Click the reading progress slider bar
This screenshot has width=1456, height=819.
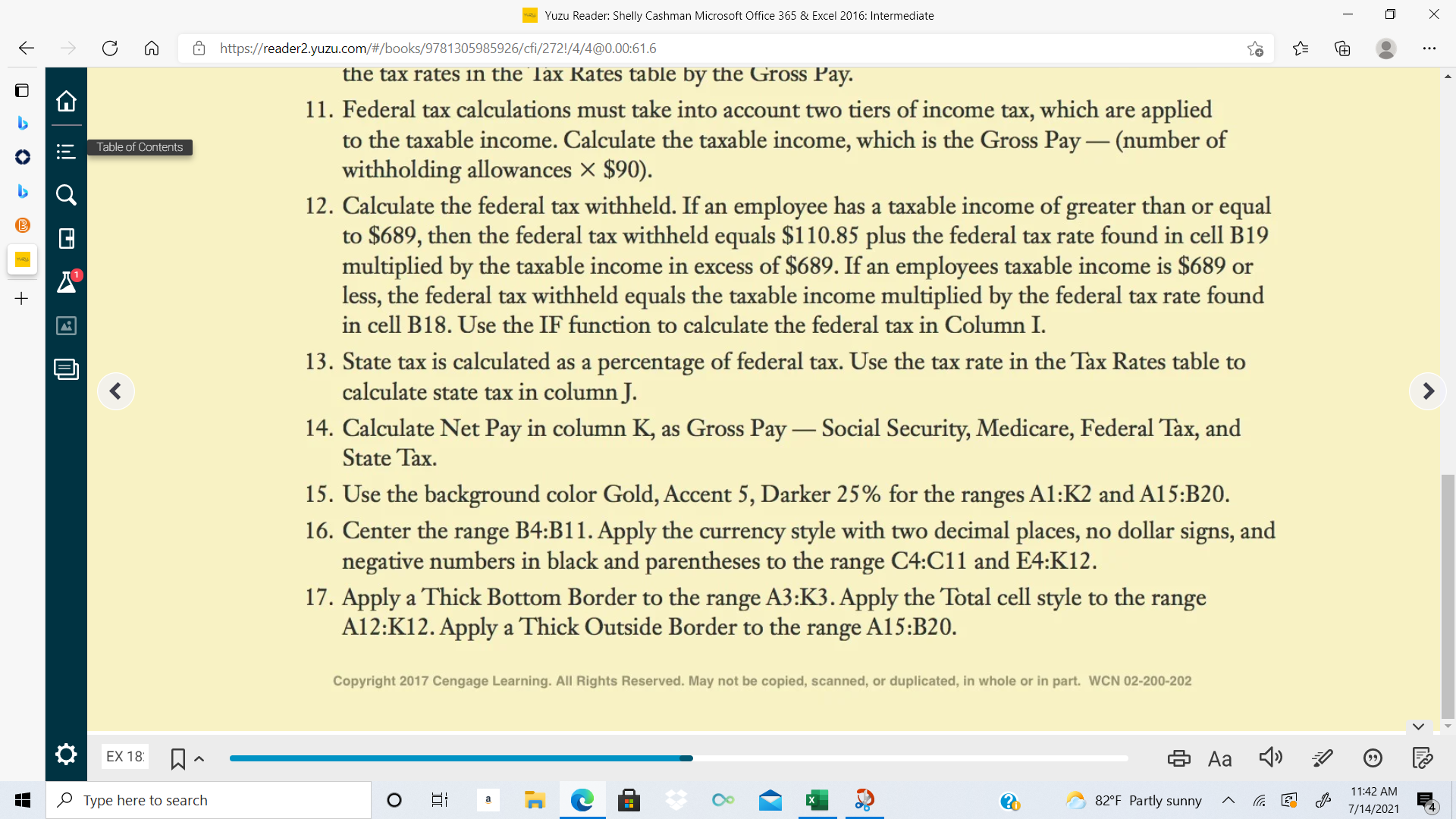point(679,758)
